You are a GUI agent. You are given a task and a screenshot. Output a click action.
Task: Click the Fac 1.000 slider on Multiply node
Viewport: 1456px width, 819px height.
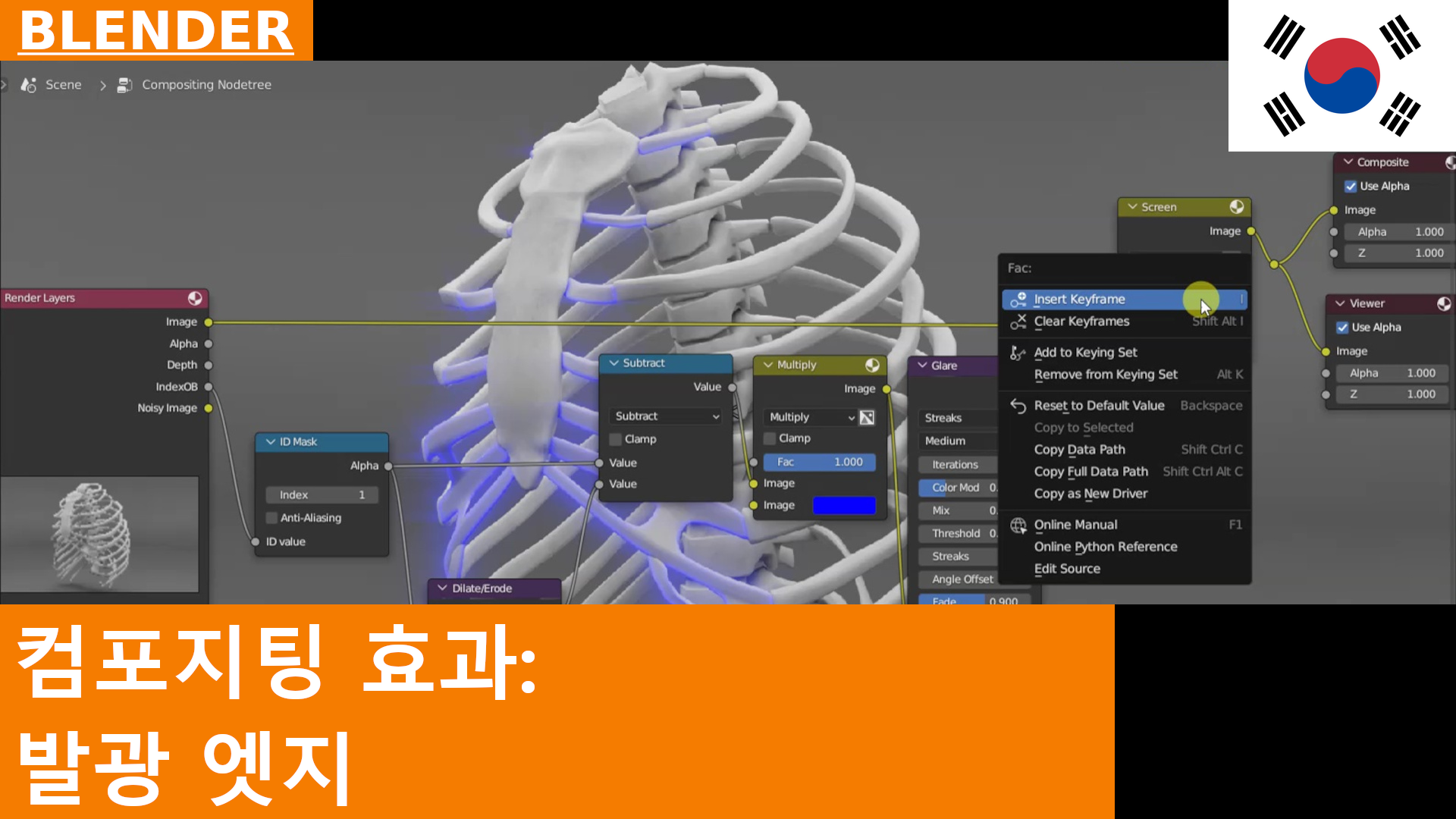(x=819, y=462)
